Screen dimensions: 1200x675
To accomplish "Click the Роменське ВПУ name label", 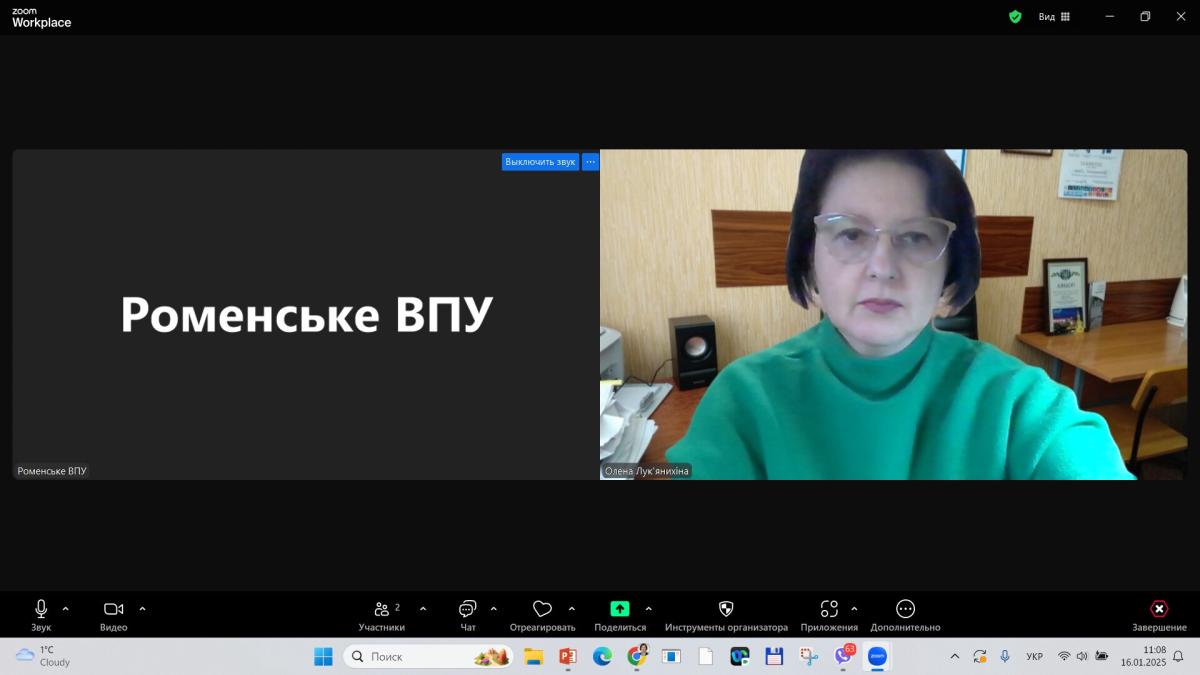I will point(52,471).
